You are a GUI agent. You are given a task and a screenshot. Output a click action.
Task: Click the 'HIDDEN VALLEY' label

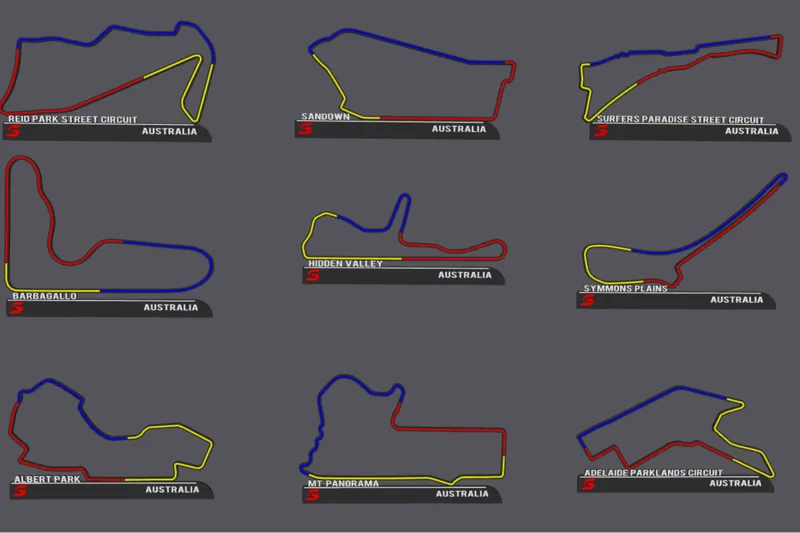345,264
